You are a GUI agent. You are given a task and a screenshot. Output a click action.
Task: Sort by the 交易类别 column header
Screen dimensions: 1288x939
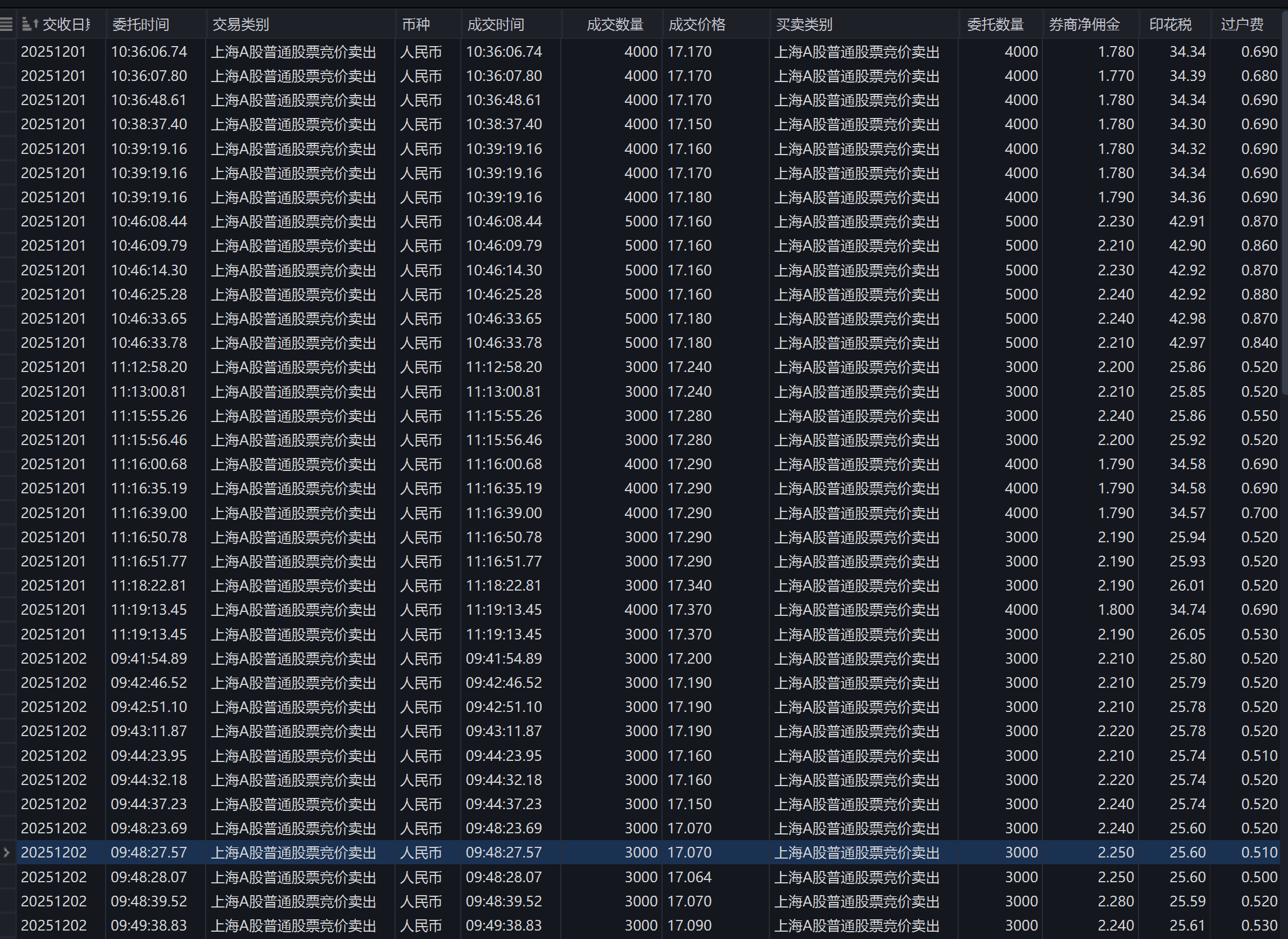click(241, 24)
